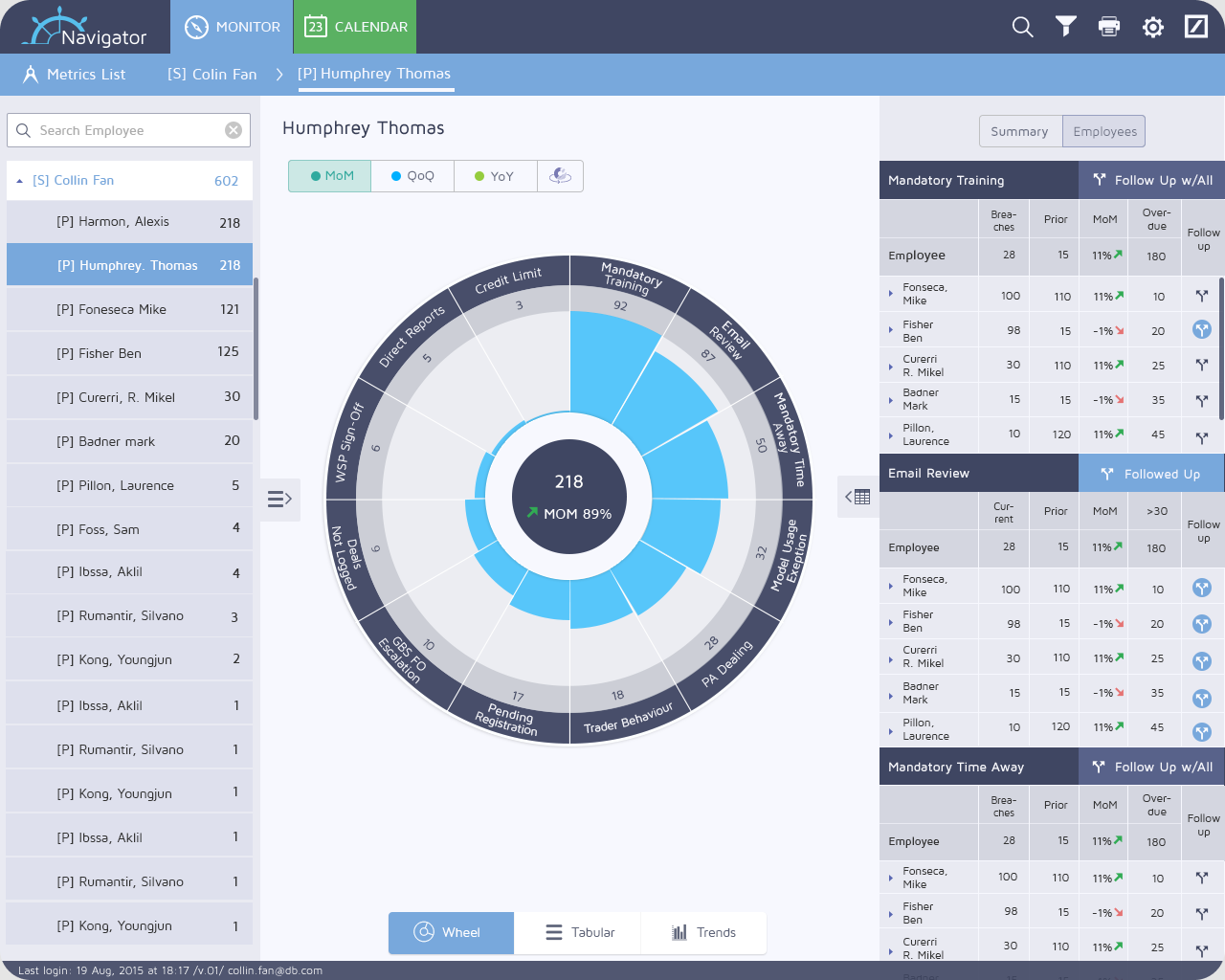Expand Fisher Ben row in Email Review
The width and height of the screenshot is (1225, 980).
[x=891, y=622]
